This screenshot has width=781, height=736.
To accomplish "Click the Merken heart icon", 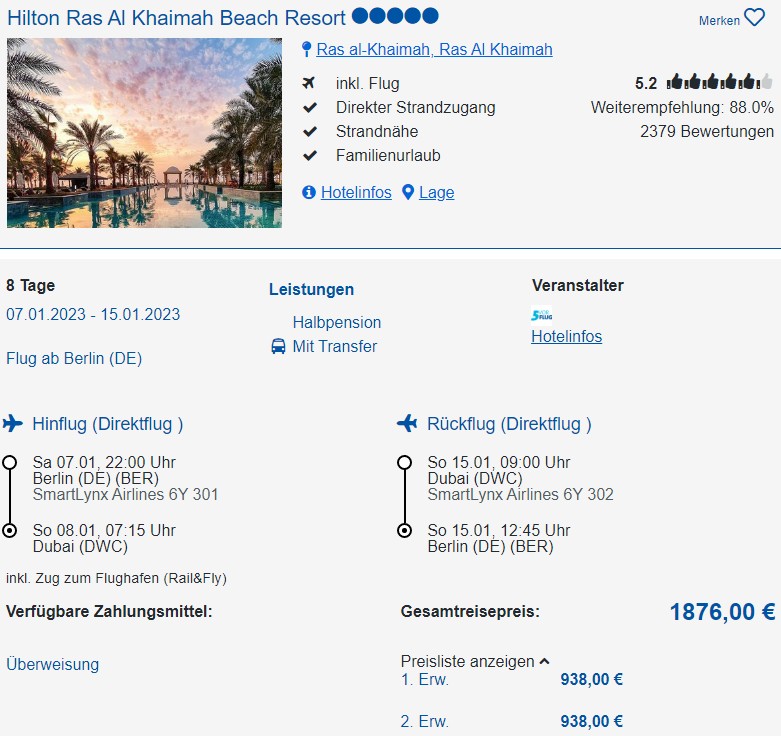I will pyautogui.click(x=754, y=19).
